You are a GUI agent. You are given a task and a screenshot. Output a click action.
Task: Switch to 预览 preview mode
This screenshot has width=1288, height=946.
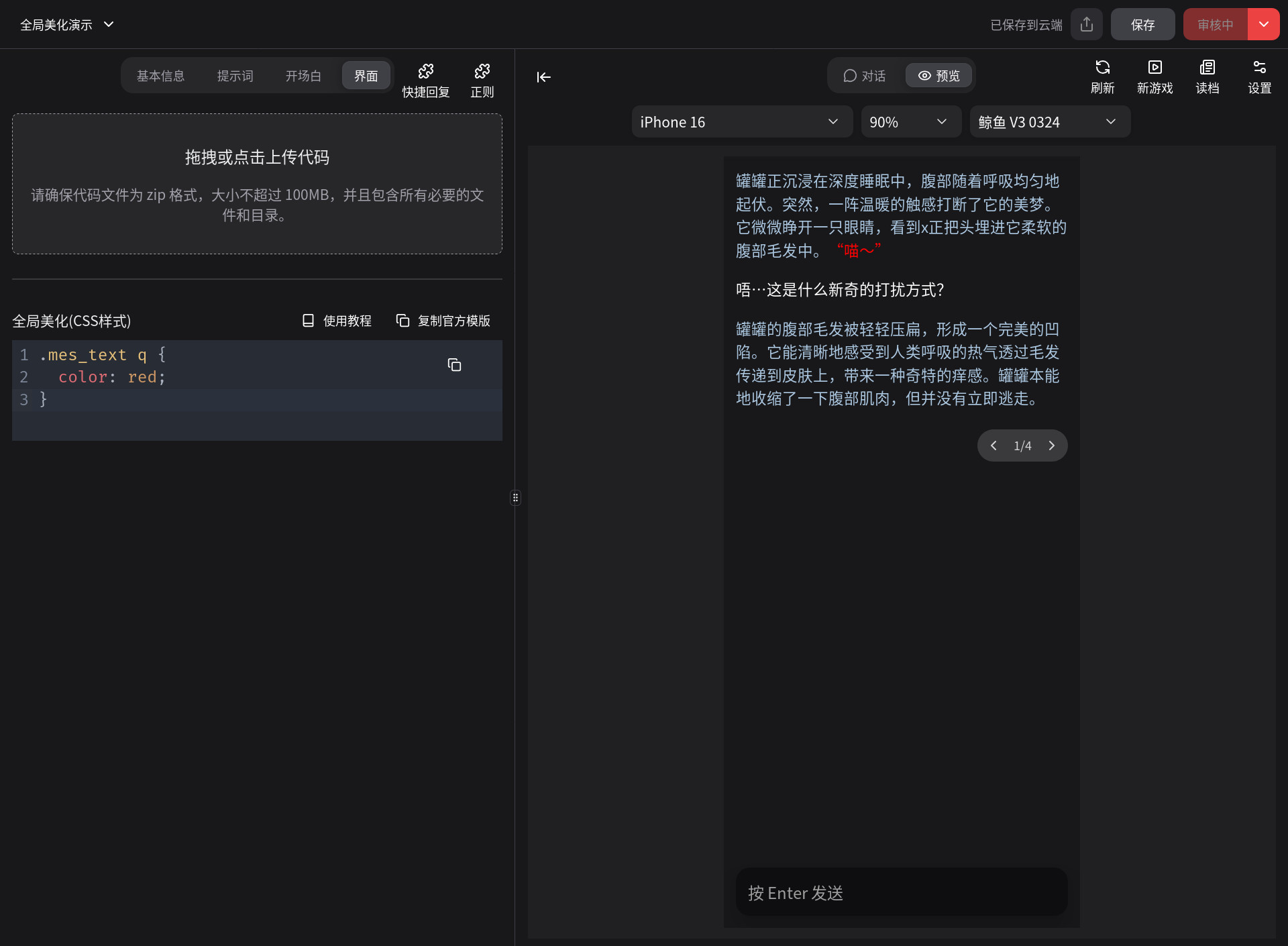[938, 76]
